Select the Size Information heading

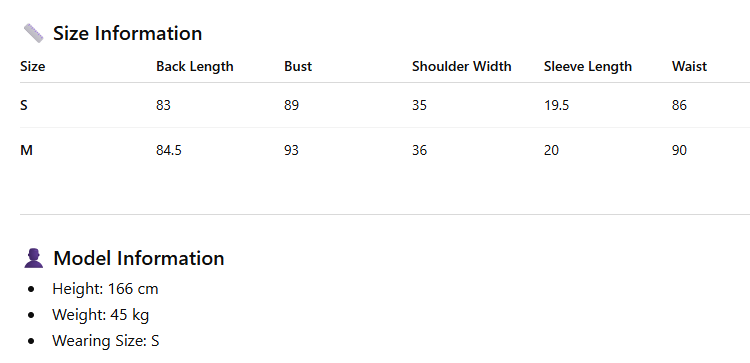pos(127,33)
